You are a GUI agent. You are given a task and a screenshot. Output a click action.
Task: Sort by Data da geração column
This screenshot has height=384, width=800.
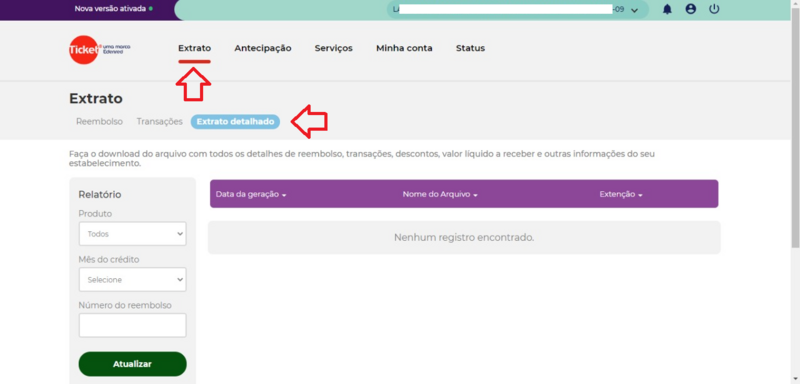(251, 194)
